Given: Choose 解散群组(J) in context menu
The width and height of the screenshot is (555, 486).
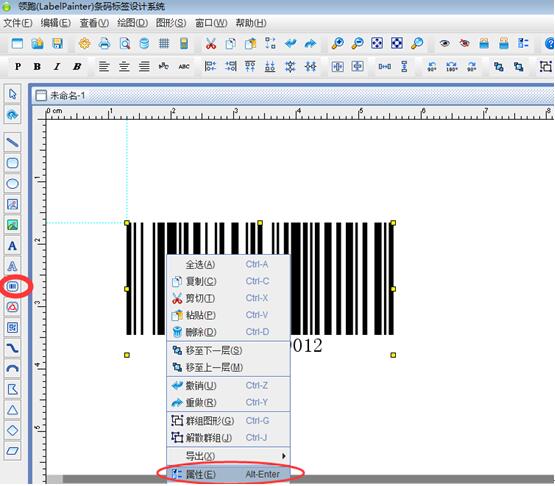Looking at the screenshot, I should coord(228,438).
